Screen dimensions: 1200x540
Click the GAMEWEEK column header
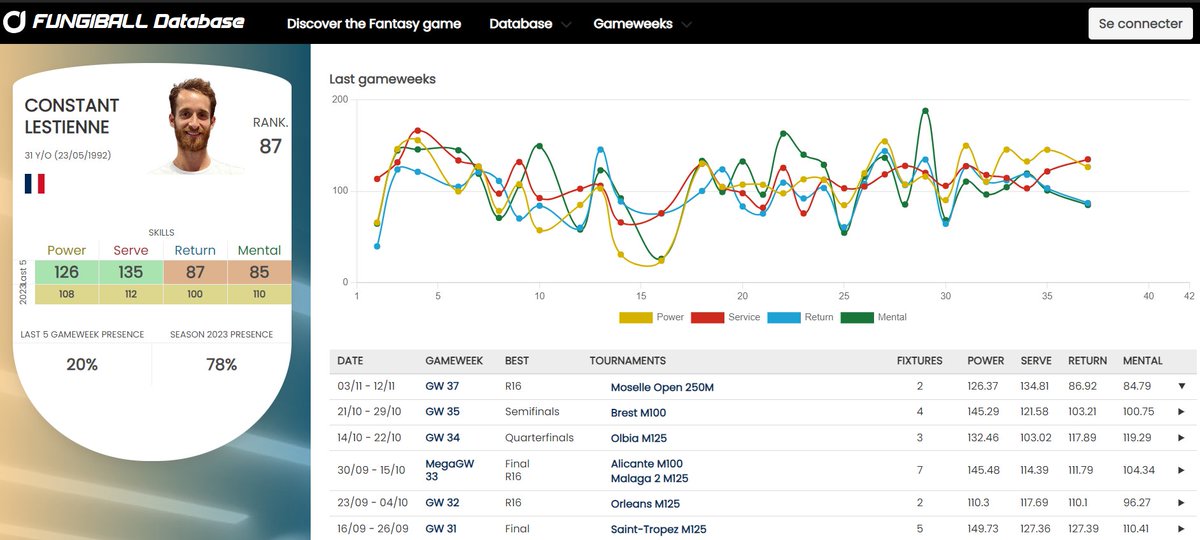(x=454, y=360)
